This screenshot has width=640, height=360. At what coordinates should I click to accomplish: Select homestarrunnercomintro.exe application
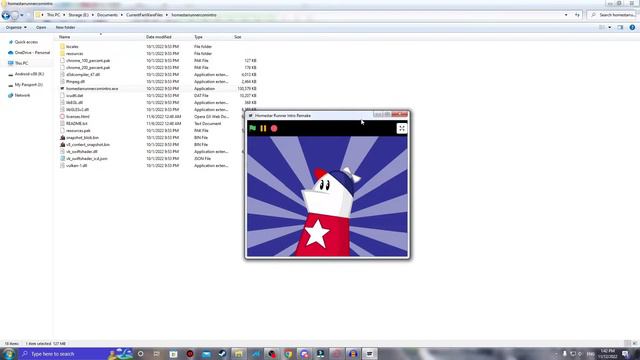pyautogui.click(x=92, y=89)
